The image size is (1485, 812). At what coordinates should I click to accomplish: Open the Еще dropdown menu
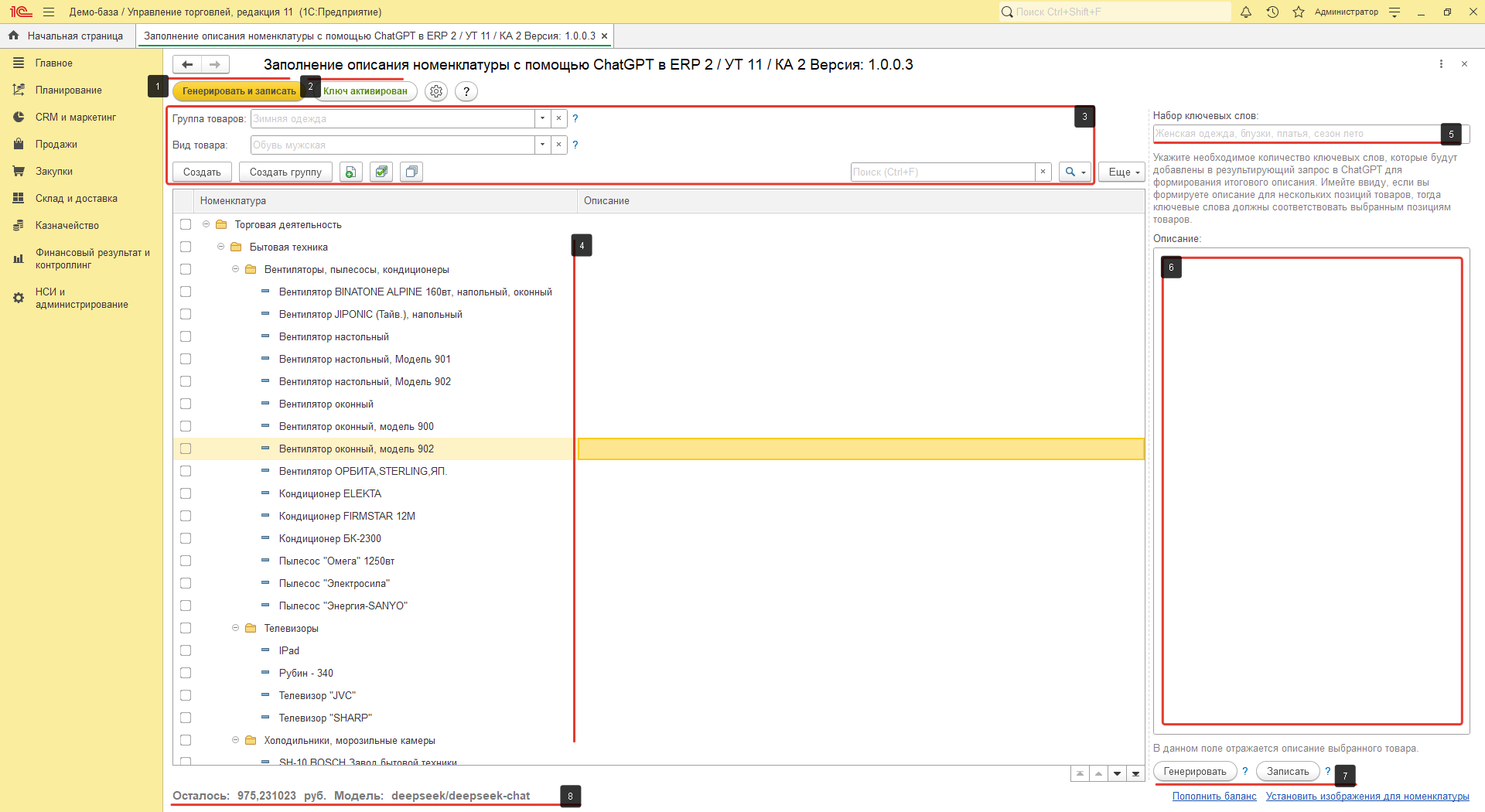pyautogui.click(x=1121, y=172)
